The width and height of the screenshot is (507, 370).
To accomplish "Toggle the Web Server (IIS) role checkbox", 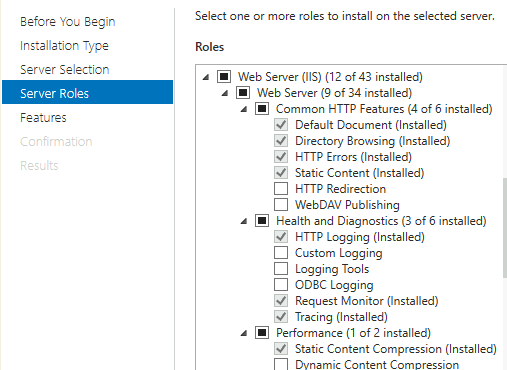I will 224,77.
